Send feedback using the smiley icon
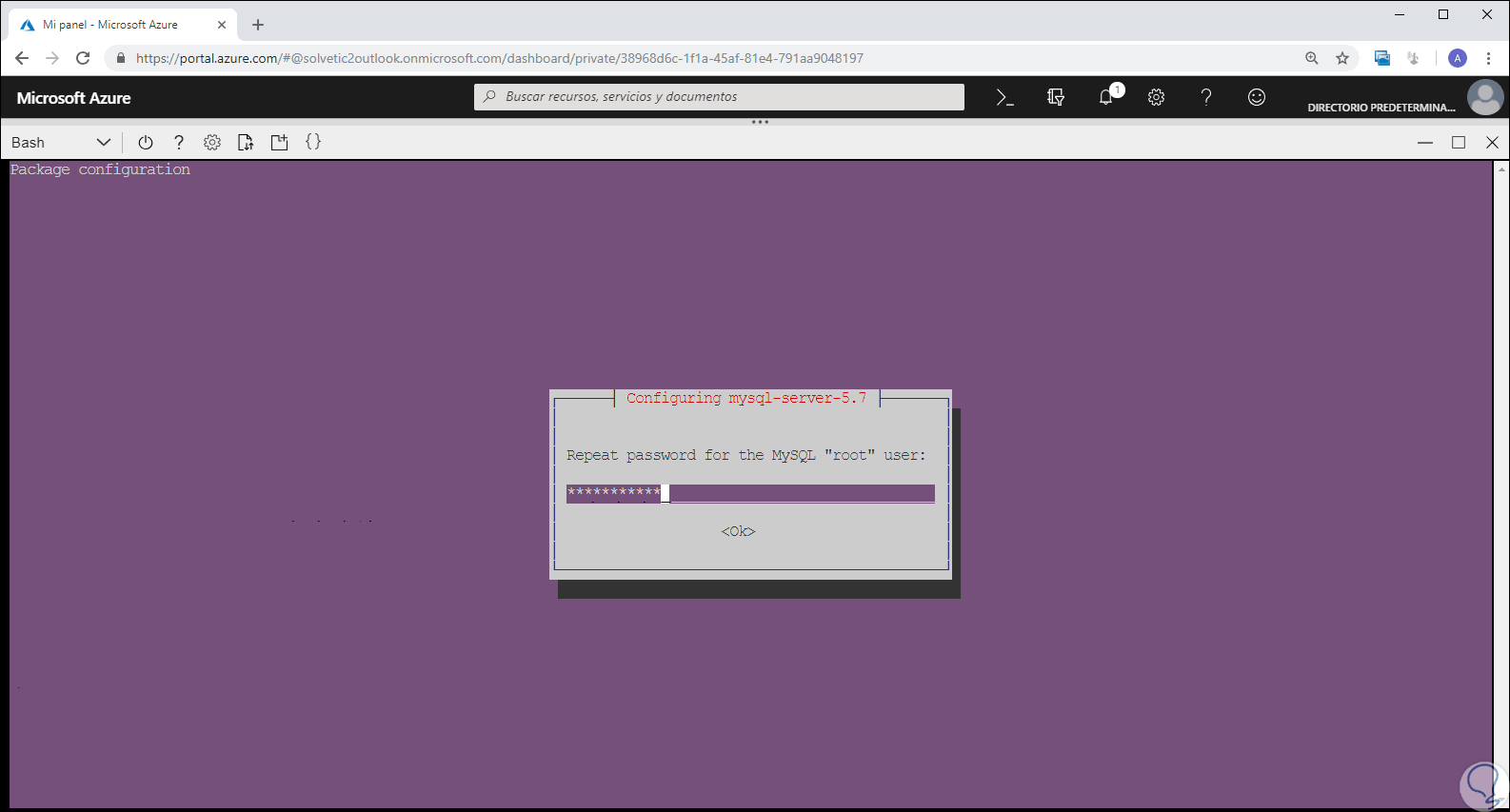This screenshot has height=812, width=1510. click(x=1257, y=97)
